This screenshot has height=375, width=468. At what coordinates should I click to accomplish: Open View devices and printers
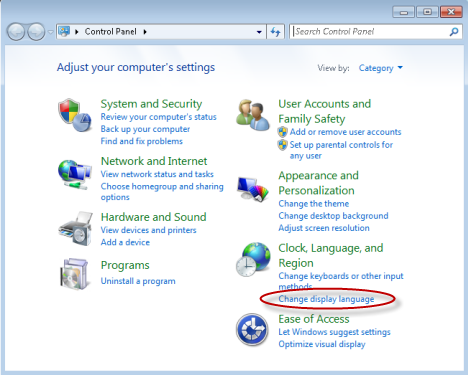coord(148,230)
